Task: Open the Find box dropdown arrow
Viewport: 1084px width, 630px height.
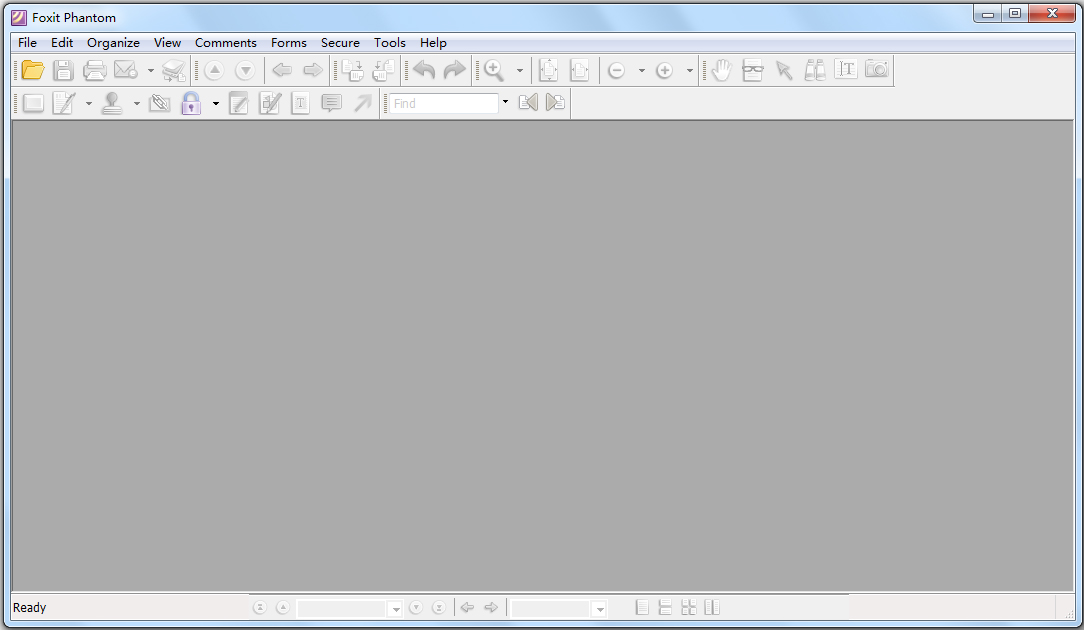Action: click(505, 102)
